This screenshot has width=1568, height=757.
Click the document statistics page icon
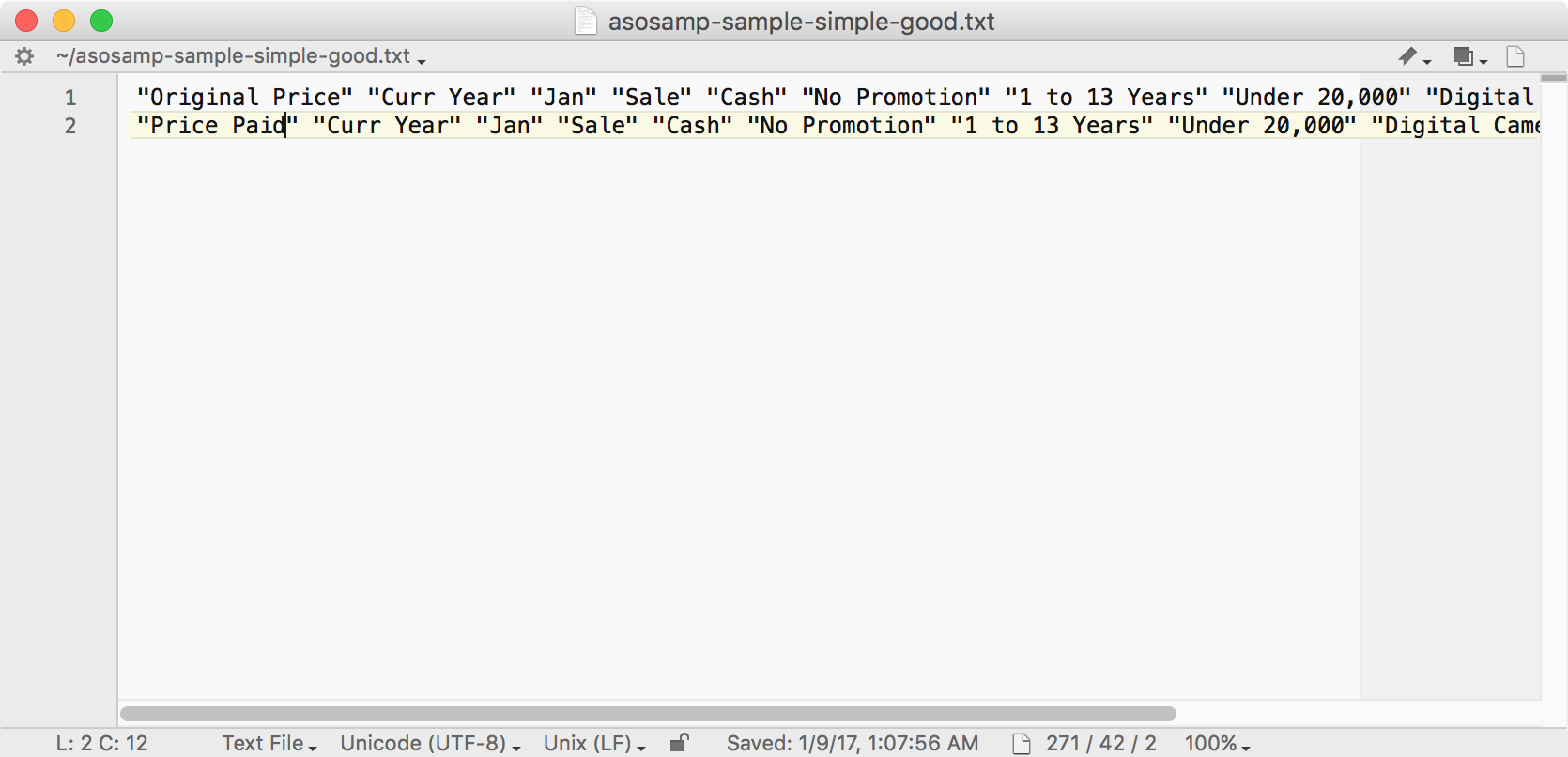click(1022, 744)
